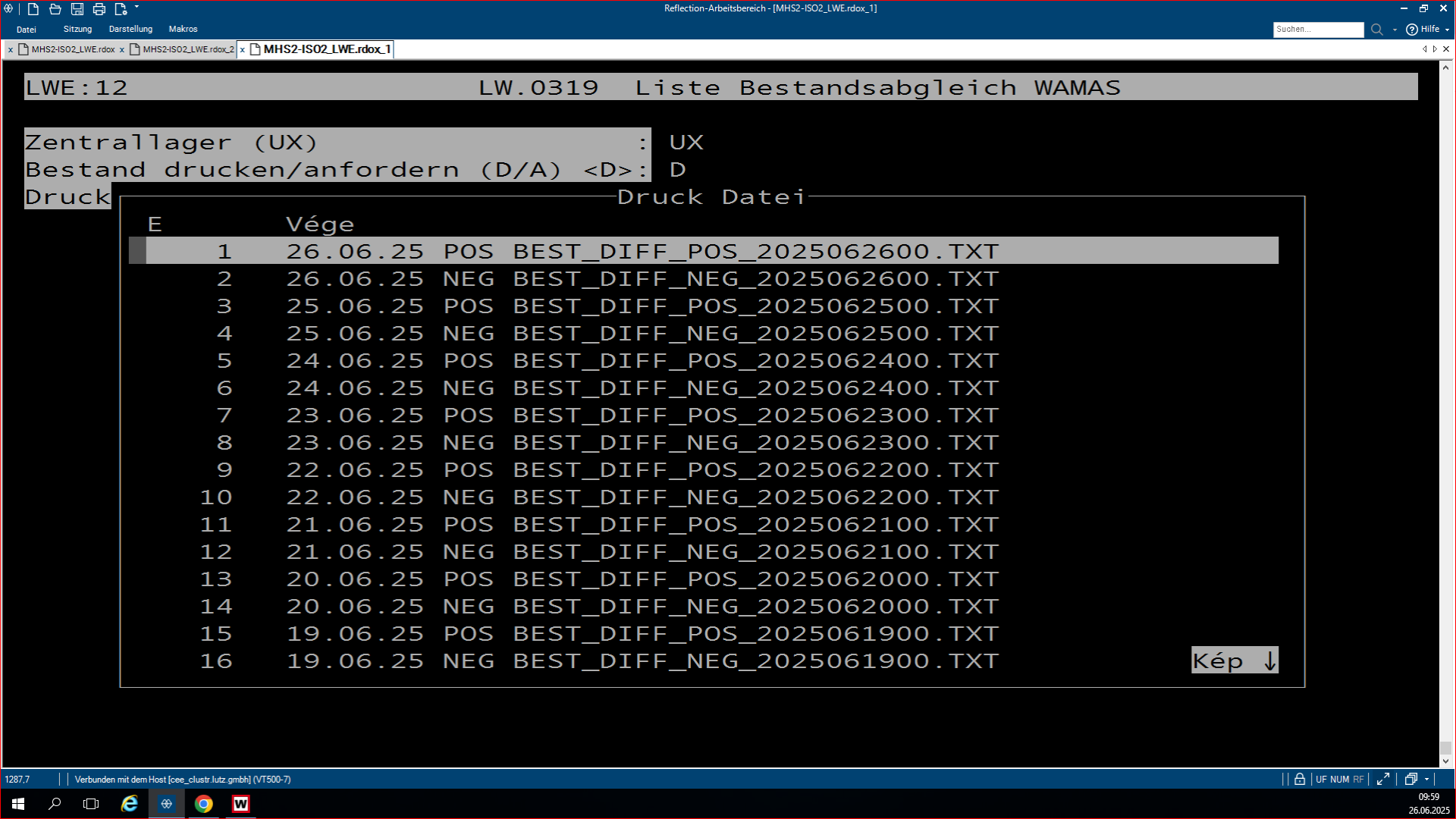Select file BEST_DIFF_NEG_2025062500.TXT row 4

pos(755,334)
